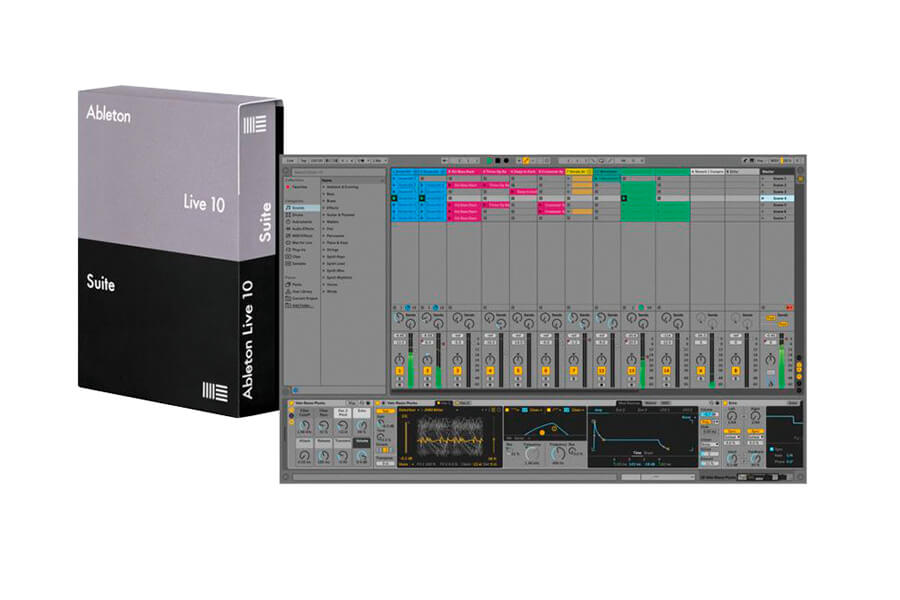Open the Osc 2 tab in Wavetable

coord(463,403)
